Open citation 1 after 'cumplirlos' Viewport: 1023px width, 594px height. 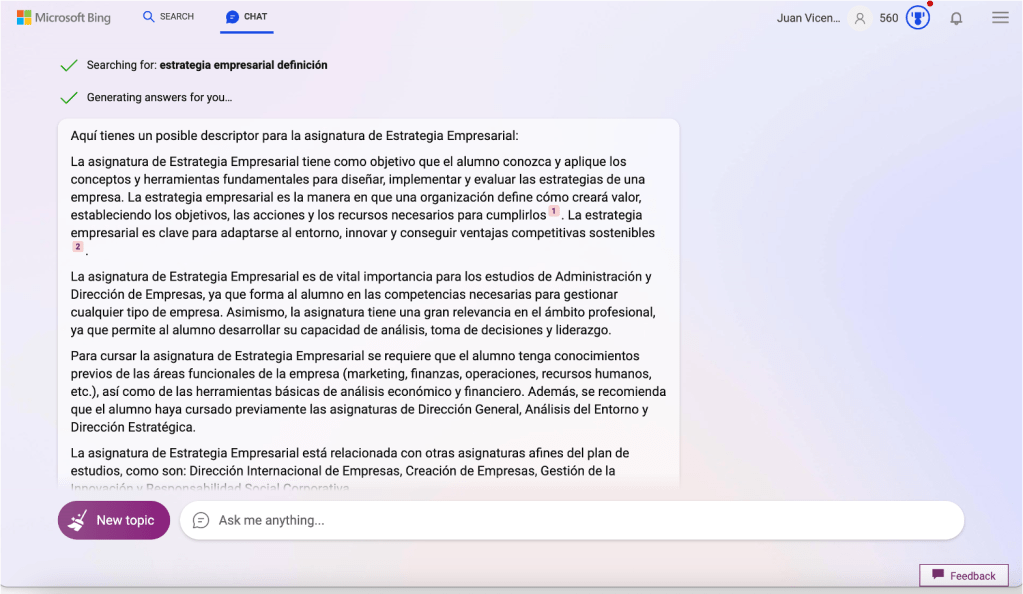click(553, 211)
